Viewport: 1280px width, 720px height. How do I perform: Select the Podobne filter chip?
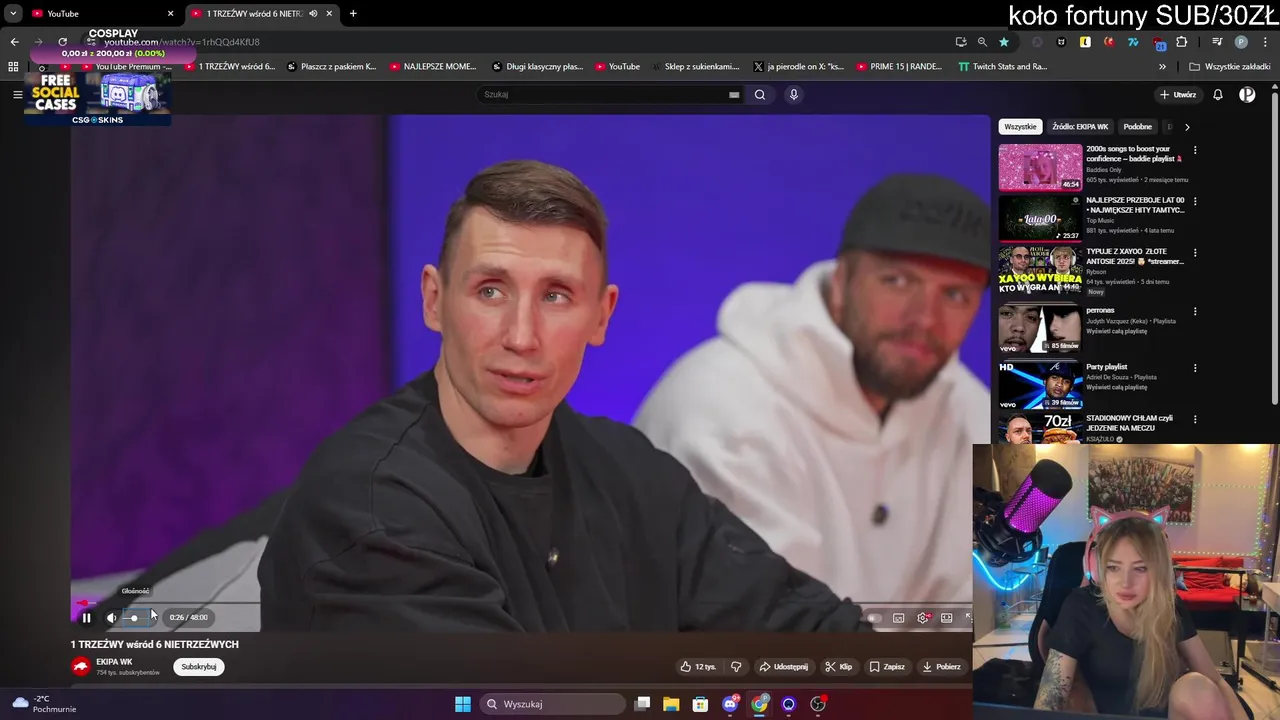[1137, 127]
